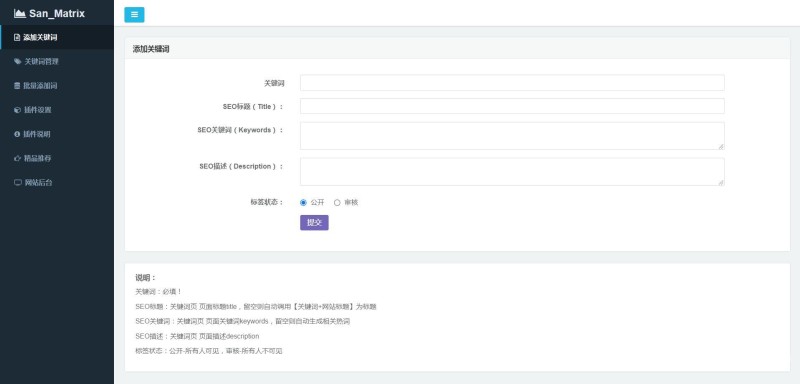Screen dimensions: 800x384
Task: Click the San_Matrix chart logo icon
Action: (x=20, y=13)
